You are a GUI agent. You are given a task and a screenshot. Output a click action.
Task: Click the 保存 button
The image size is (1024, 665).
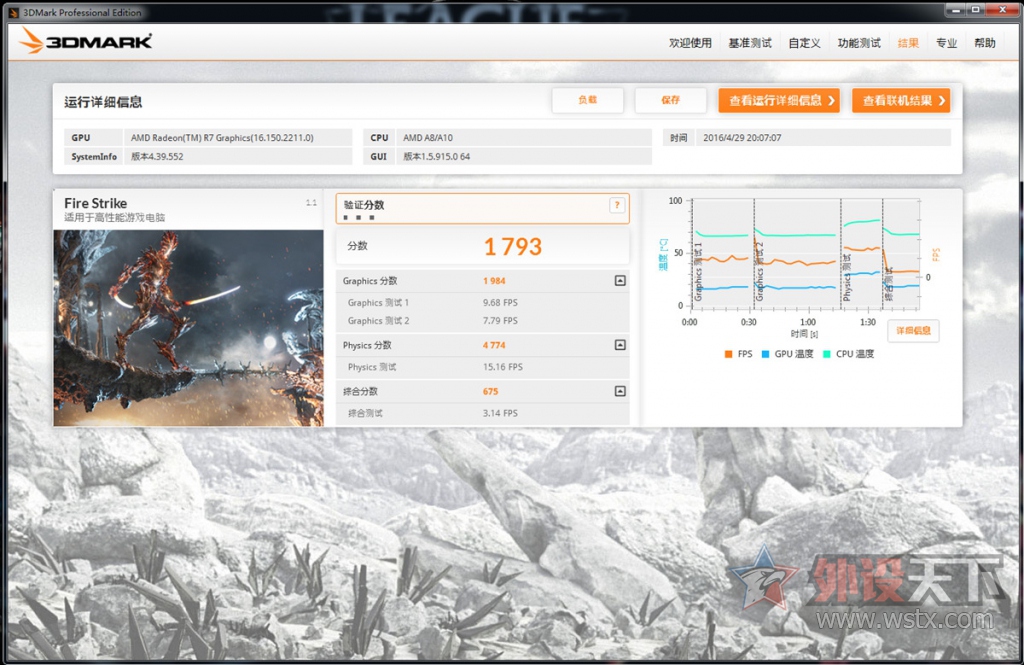670,100
